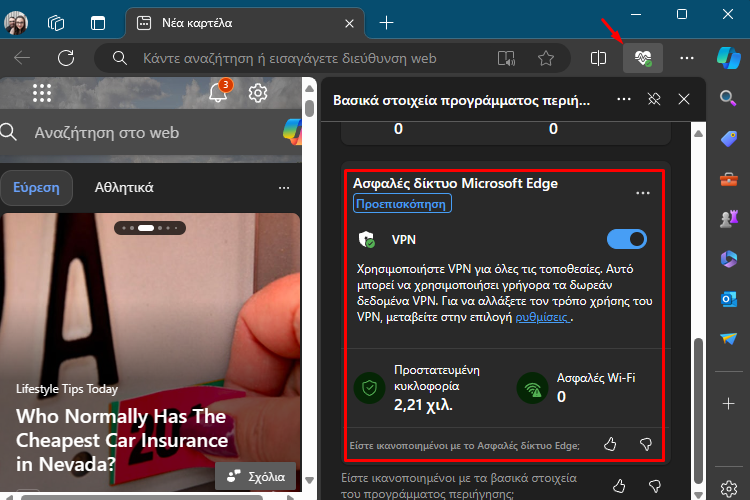Toggle the VPN switch off
This screenshot has height=500, width=750.
pos(627,239)
